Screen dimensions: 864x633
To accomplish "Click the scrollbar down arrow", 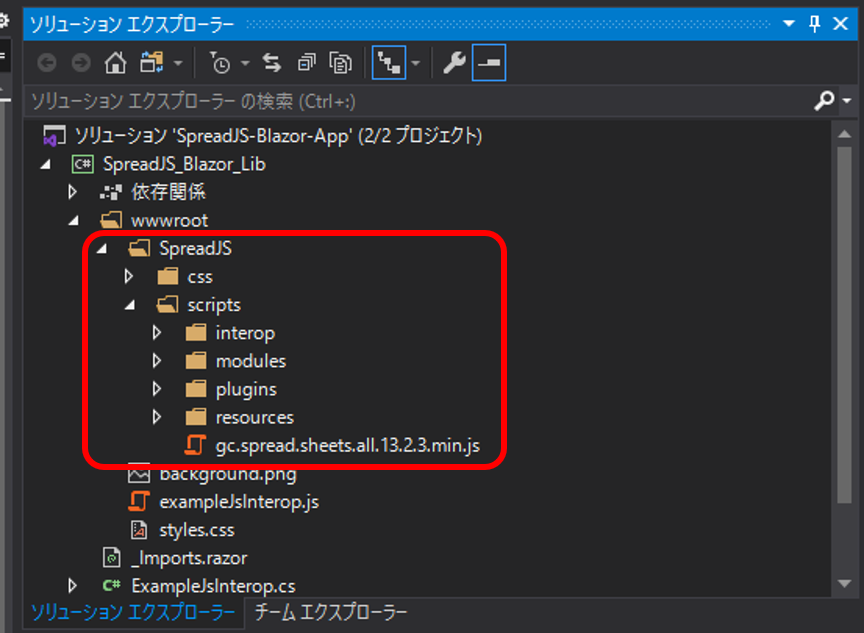I will pyautogui.click(x=844, y=583).
